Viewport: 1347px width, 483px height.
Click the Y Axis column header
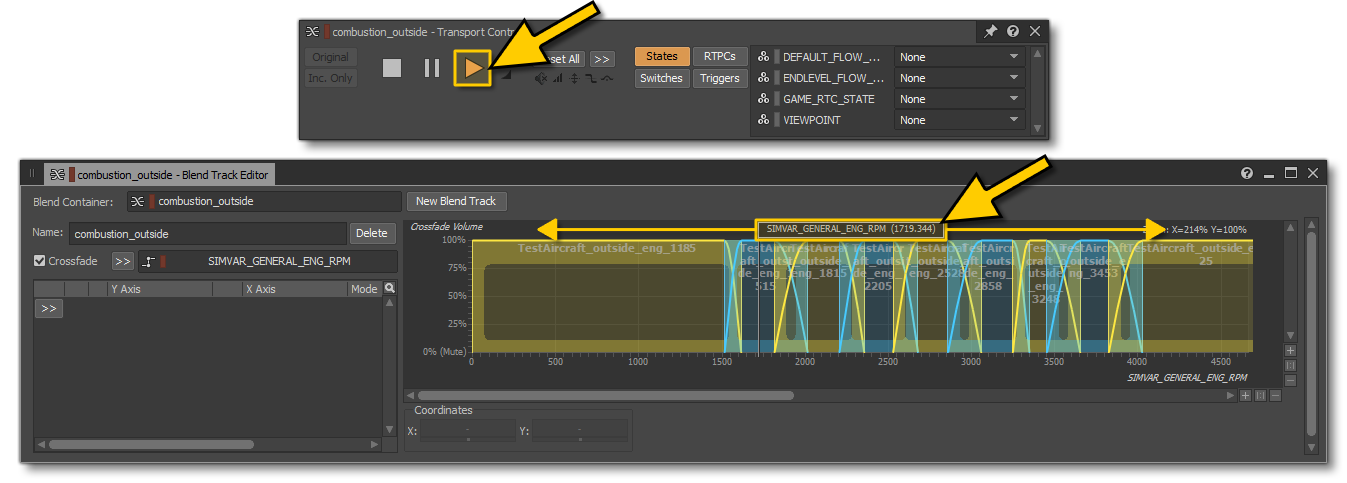tap(160, 289)
